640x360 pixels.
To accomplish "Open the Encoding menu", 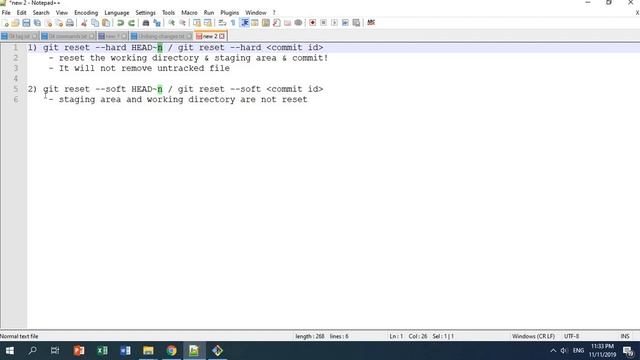I will (86, 13).
